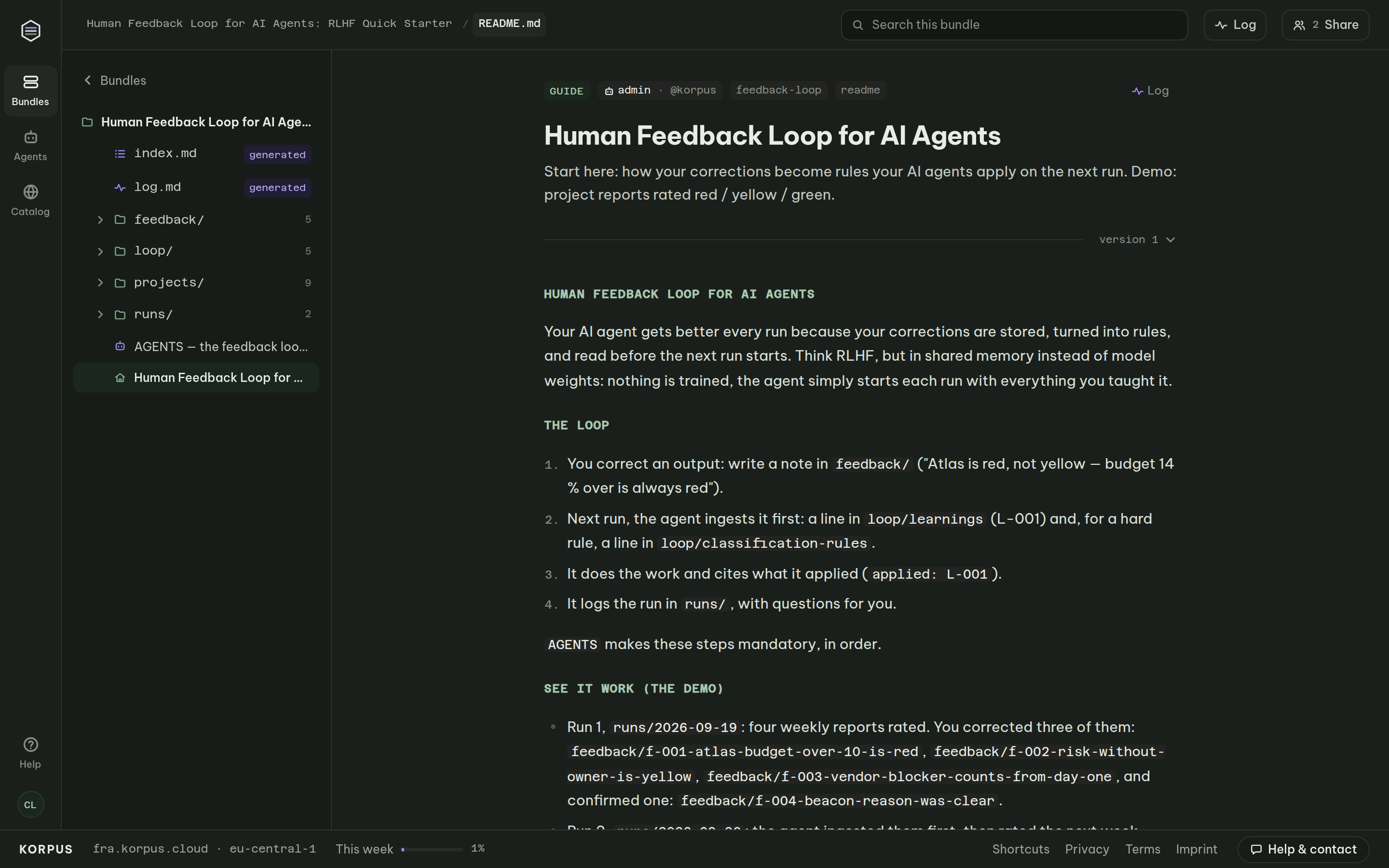Click feedback/f-004-beacon-reason-was-clear code text

[837, 801]
